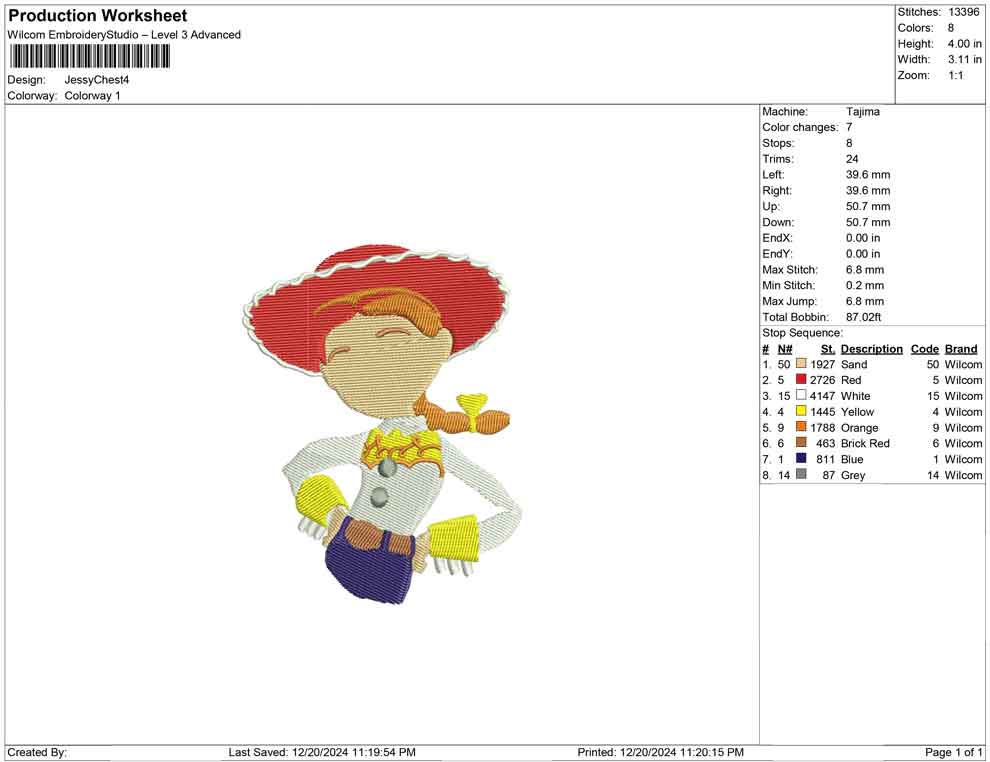Click the Max Stitch value '6.8 mm'
Screen dimensions: 990x762
[865, 270]
